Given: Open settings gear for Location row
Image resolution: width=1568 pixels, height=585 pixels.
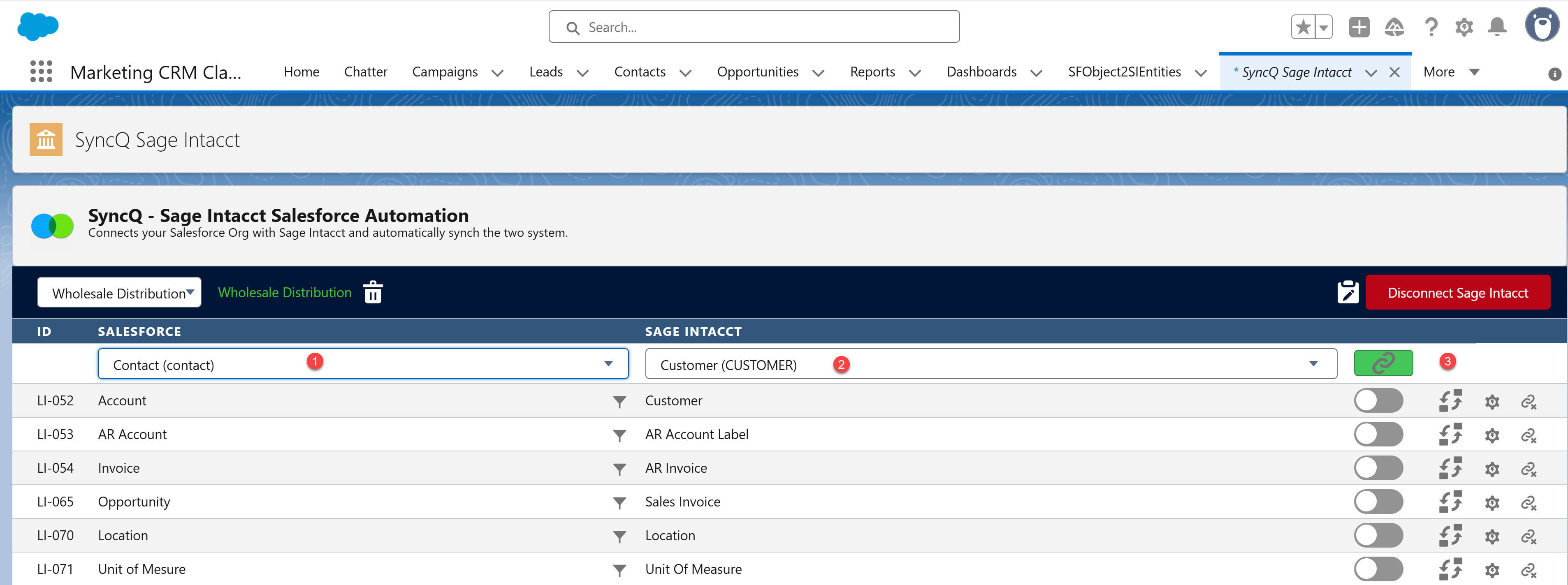Looking at the screenshot, I should 1491,536.
